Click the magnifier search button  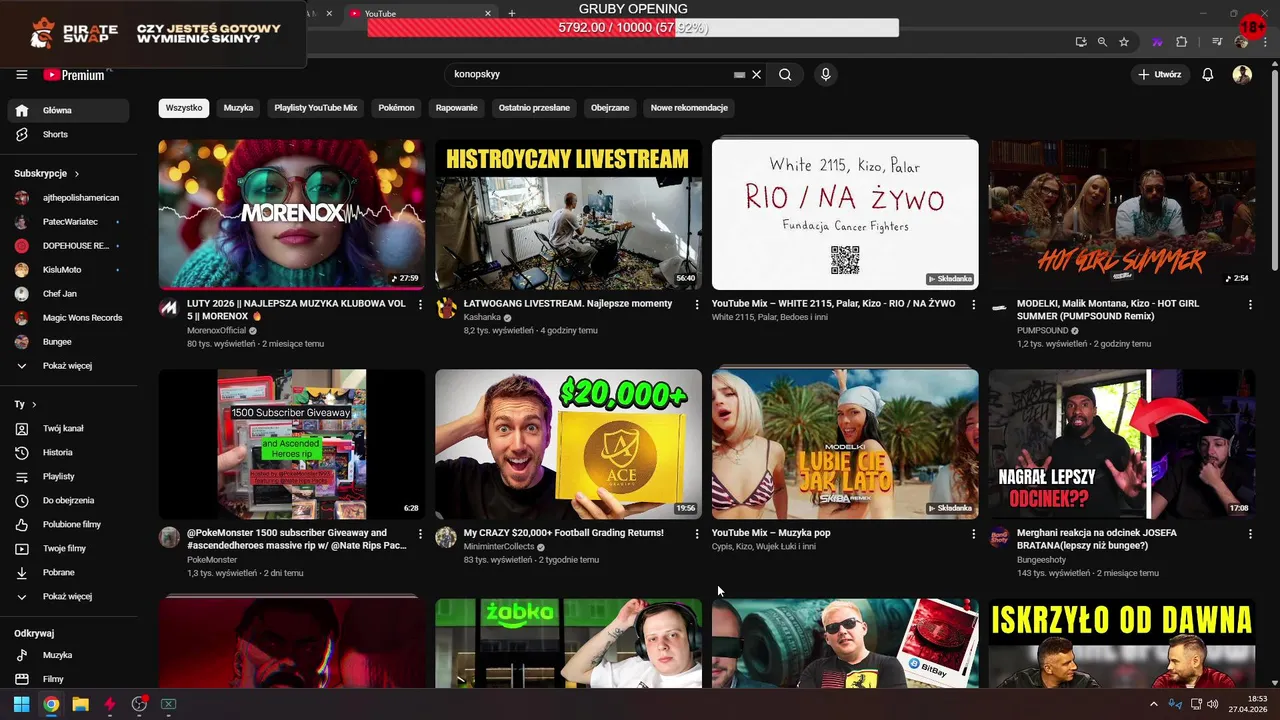point(785,74)
